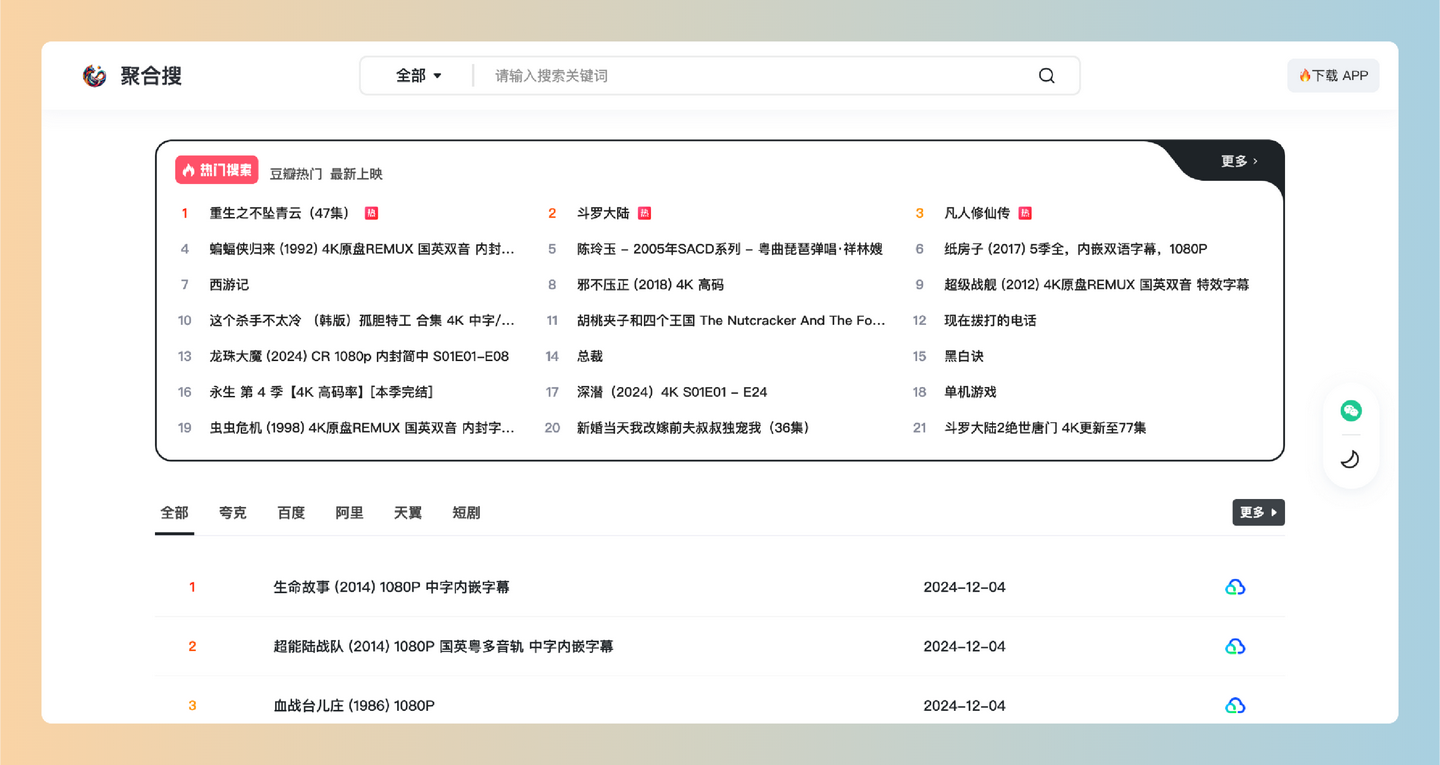Open 邪不压正 (2018) 4K 高码

tap(650, 285)
